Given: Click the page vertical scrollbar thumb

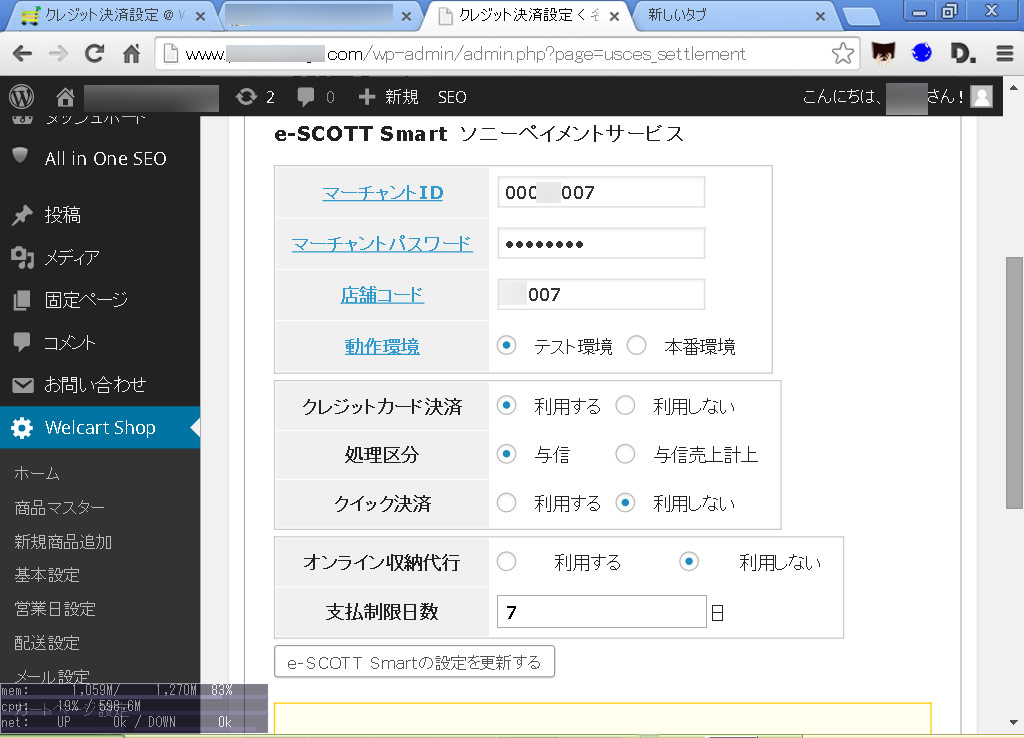Looking at the screenshot, I should pyautogui.click(x=1014, y=382).
